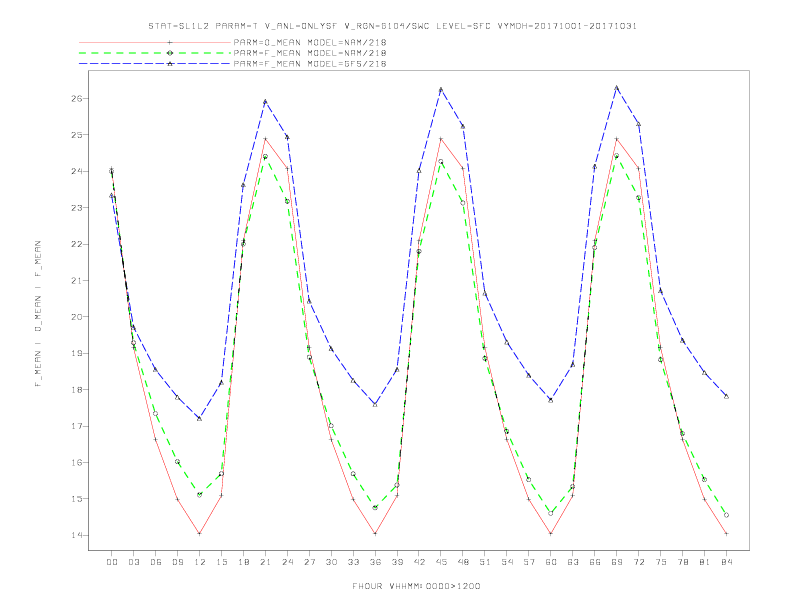Click y-axis tick label 24
This screenshot has height=612, width=792.
(x=76, y=171)
